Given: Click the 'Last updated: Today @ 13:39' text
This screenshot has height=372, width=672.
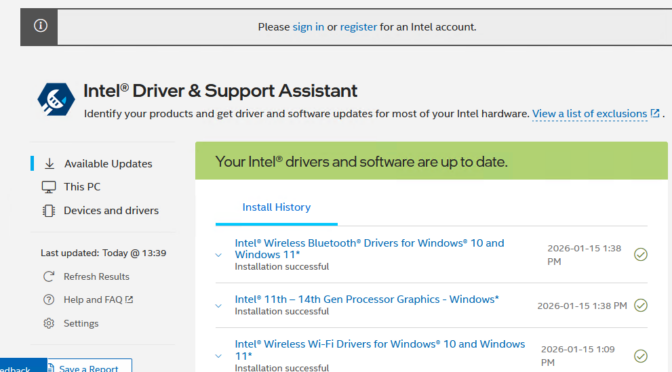Looking at the screenshot, I should coord(103,253).
